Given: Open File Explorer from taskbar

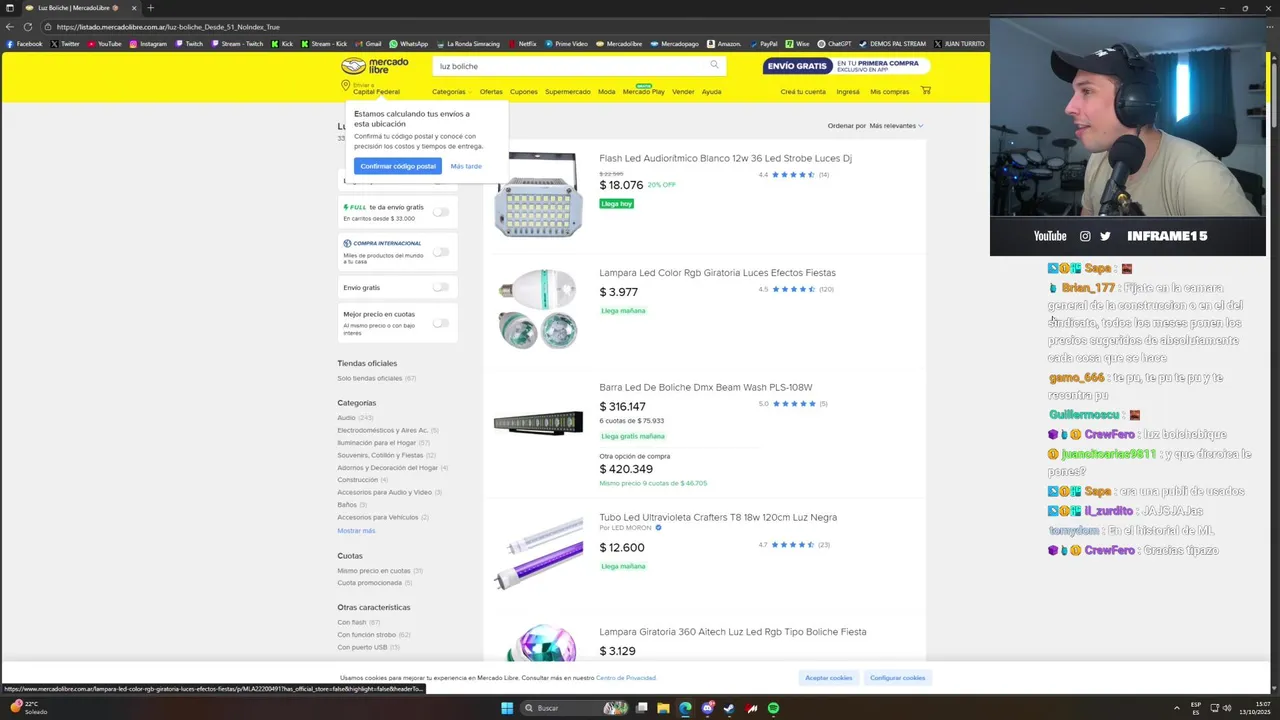Looking at the screenshot, I should 663,708.
